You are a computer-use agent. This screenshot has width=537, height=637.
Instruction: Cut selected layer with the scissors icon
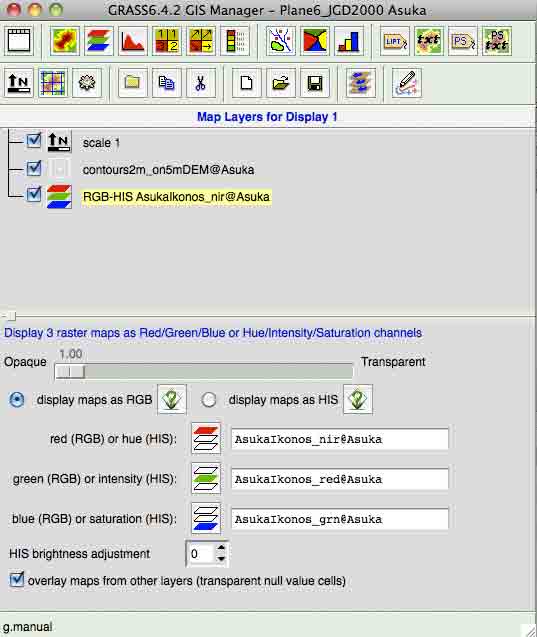(201, 83)
